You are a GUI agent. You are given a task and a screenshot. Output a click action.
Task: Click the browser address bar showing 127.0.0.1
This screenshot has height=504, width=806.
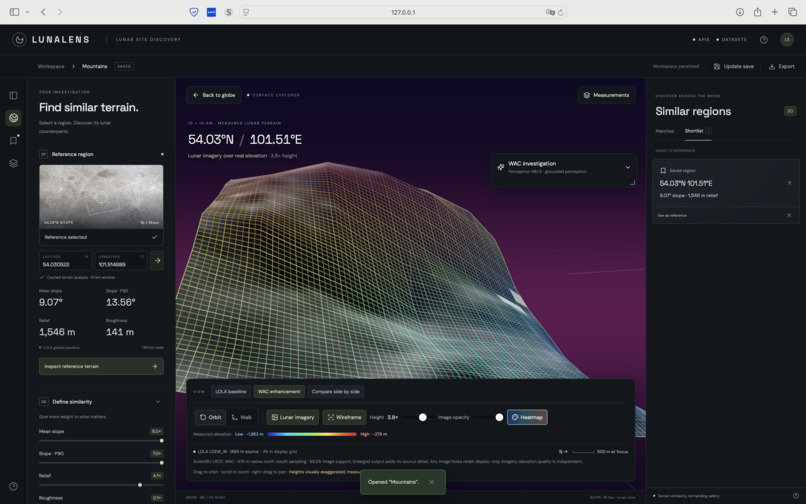tap(403, 12)
